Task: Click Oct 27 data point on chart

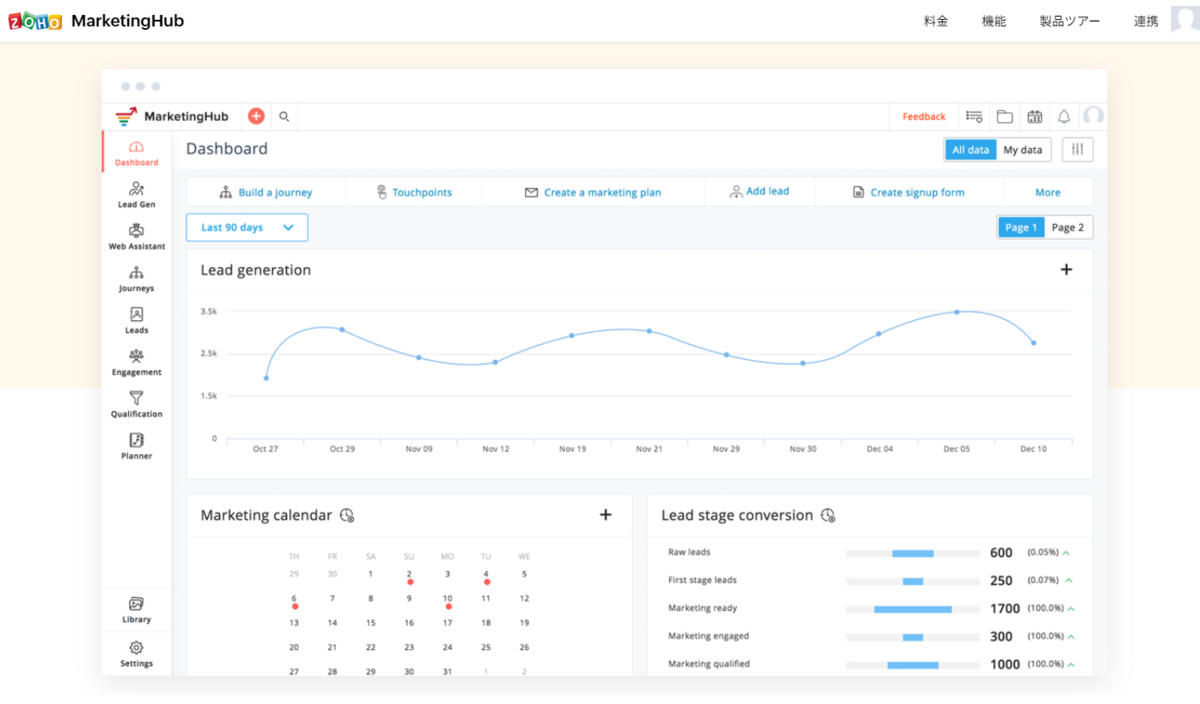Action: click(x=266, y=378)
